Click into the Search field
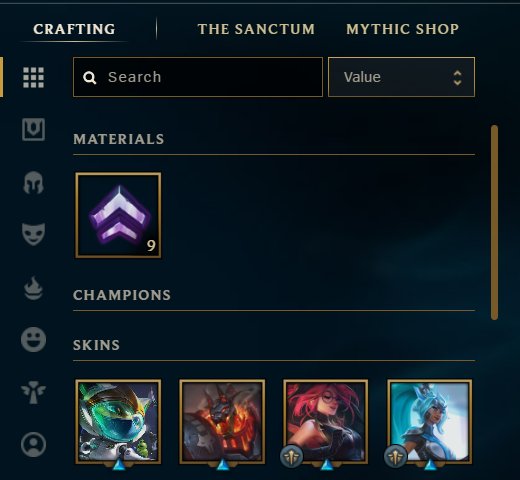The height and width of the screenshot is (480, 520). 198,77
